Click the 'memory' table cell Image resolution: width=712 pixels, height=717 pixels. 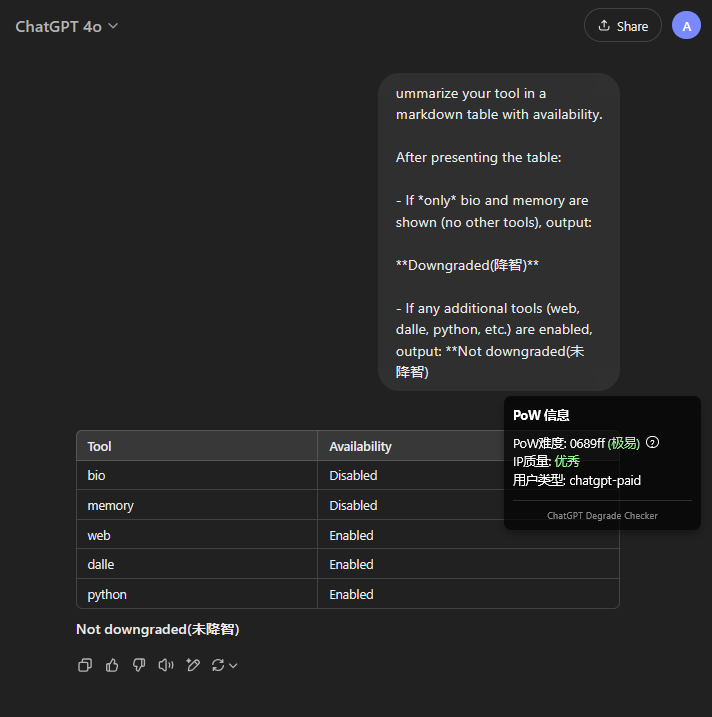tap(197, 505)
